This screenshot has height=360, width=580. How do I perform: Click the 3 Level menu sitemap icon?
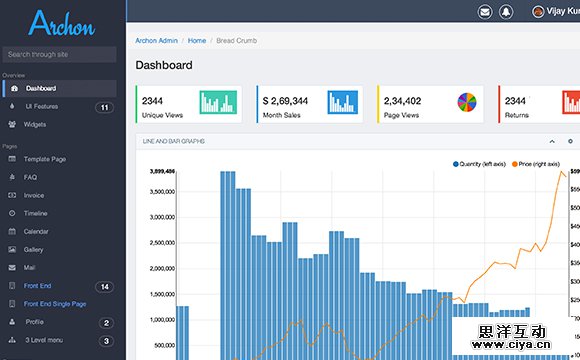12,340
